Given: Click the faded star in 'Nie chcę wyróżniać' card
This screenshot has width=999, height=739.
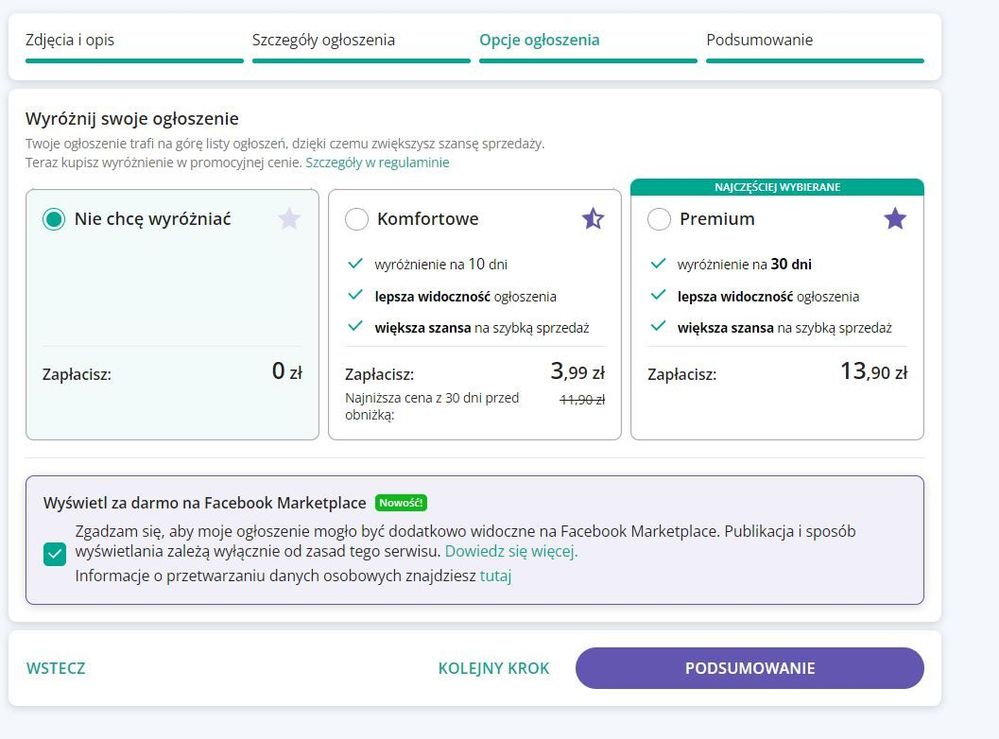Looking at the screenshot, I should click(289, 219).
